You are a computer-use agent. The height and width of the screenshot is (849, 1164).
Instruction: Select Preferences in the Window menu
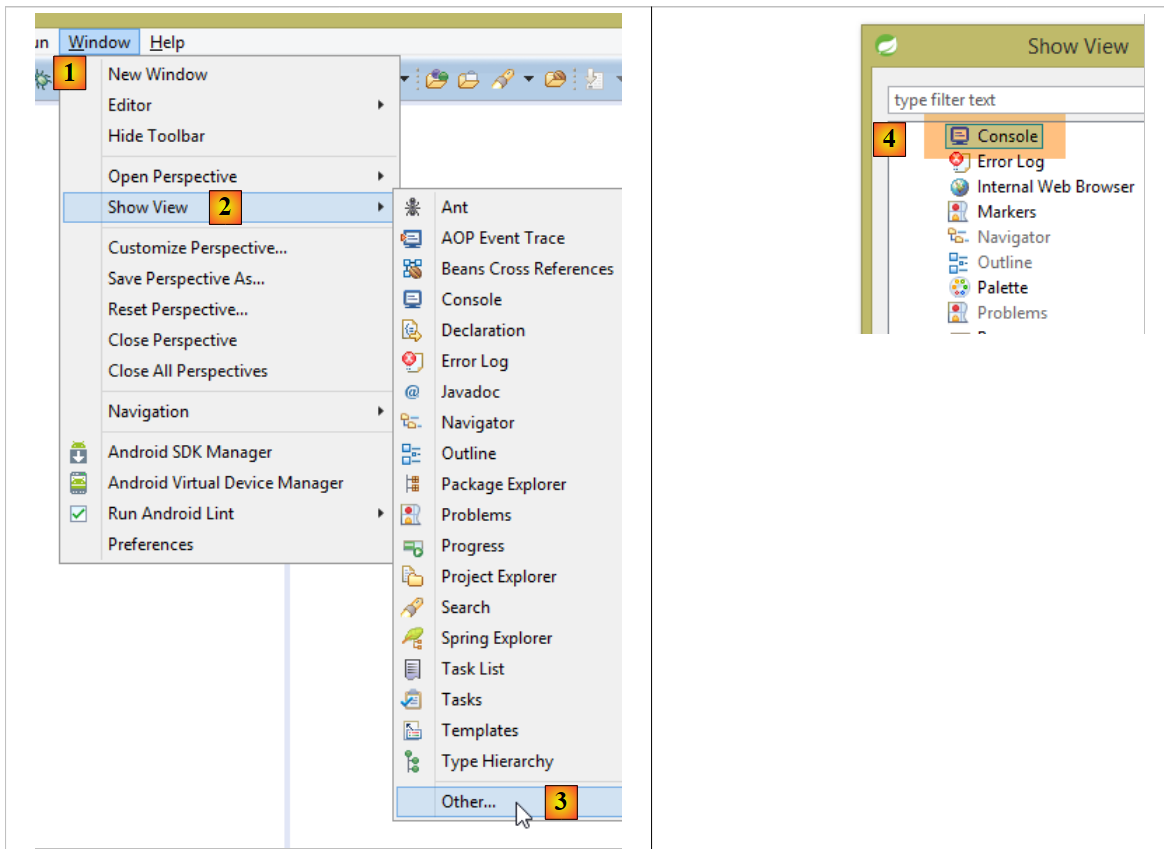click(151, 544)
